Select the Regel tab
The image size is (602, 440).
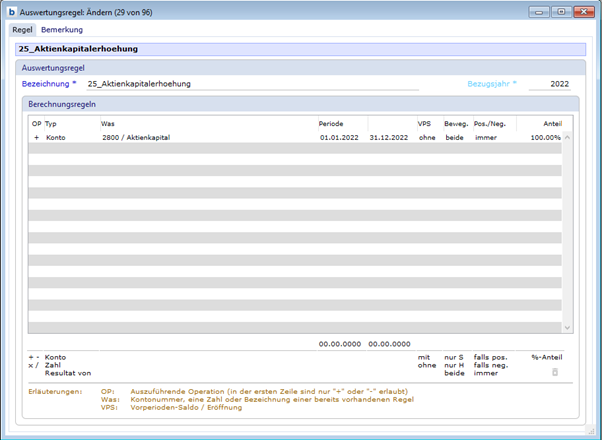(22, 30)
